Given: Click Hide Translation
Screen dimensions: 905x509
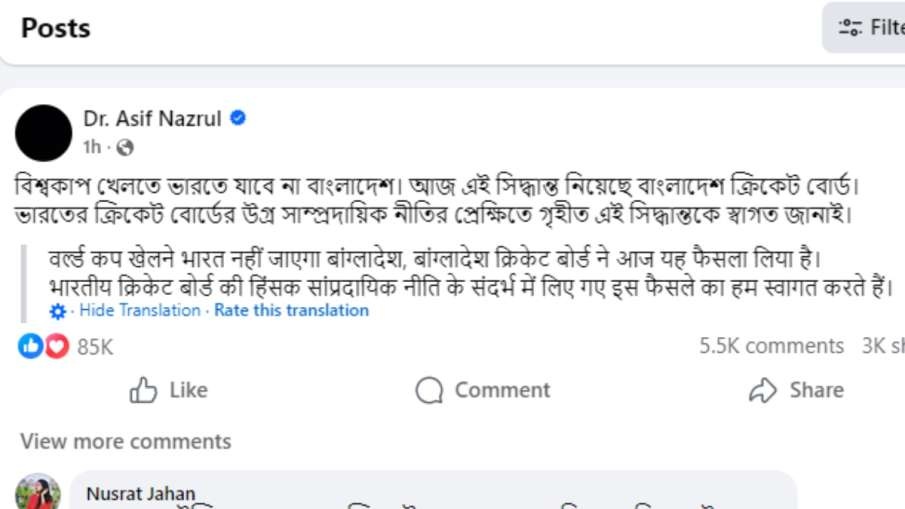Looking at the screenshot, I should [x=140, y=310].
